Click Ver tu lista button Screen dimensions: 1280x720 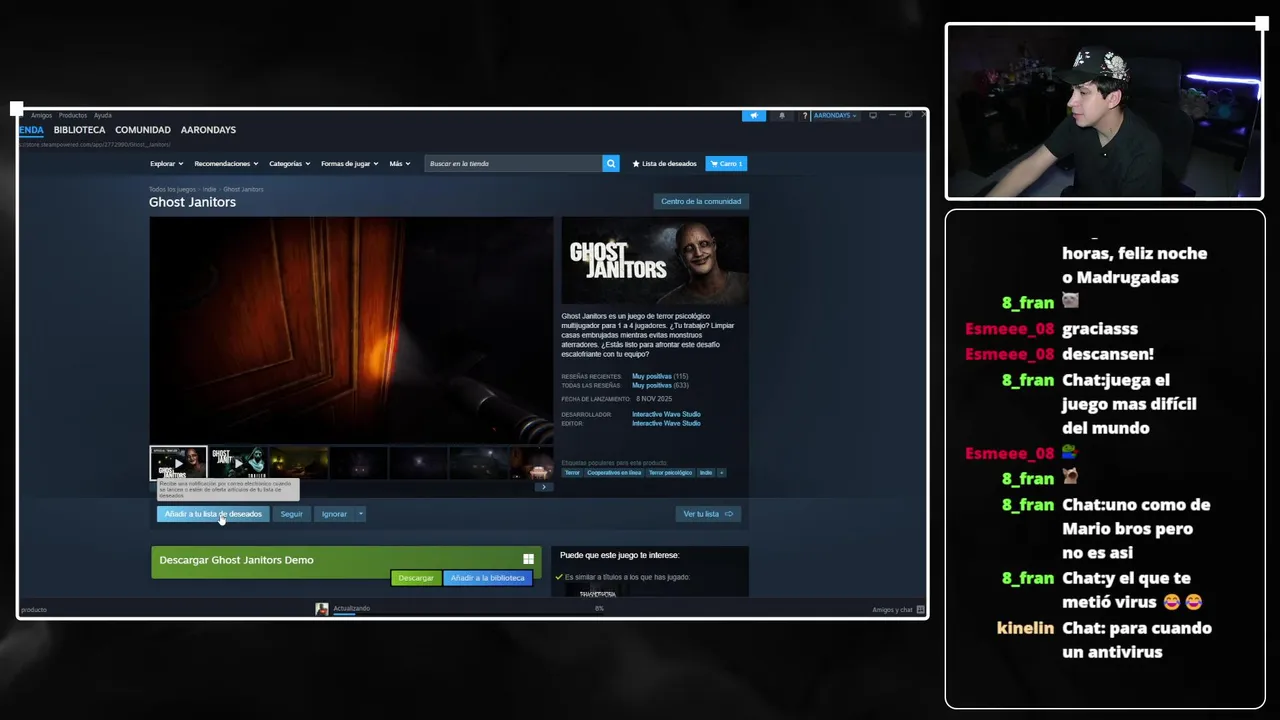708,514
